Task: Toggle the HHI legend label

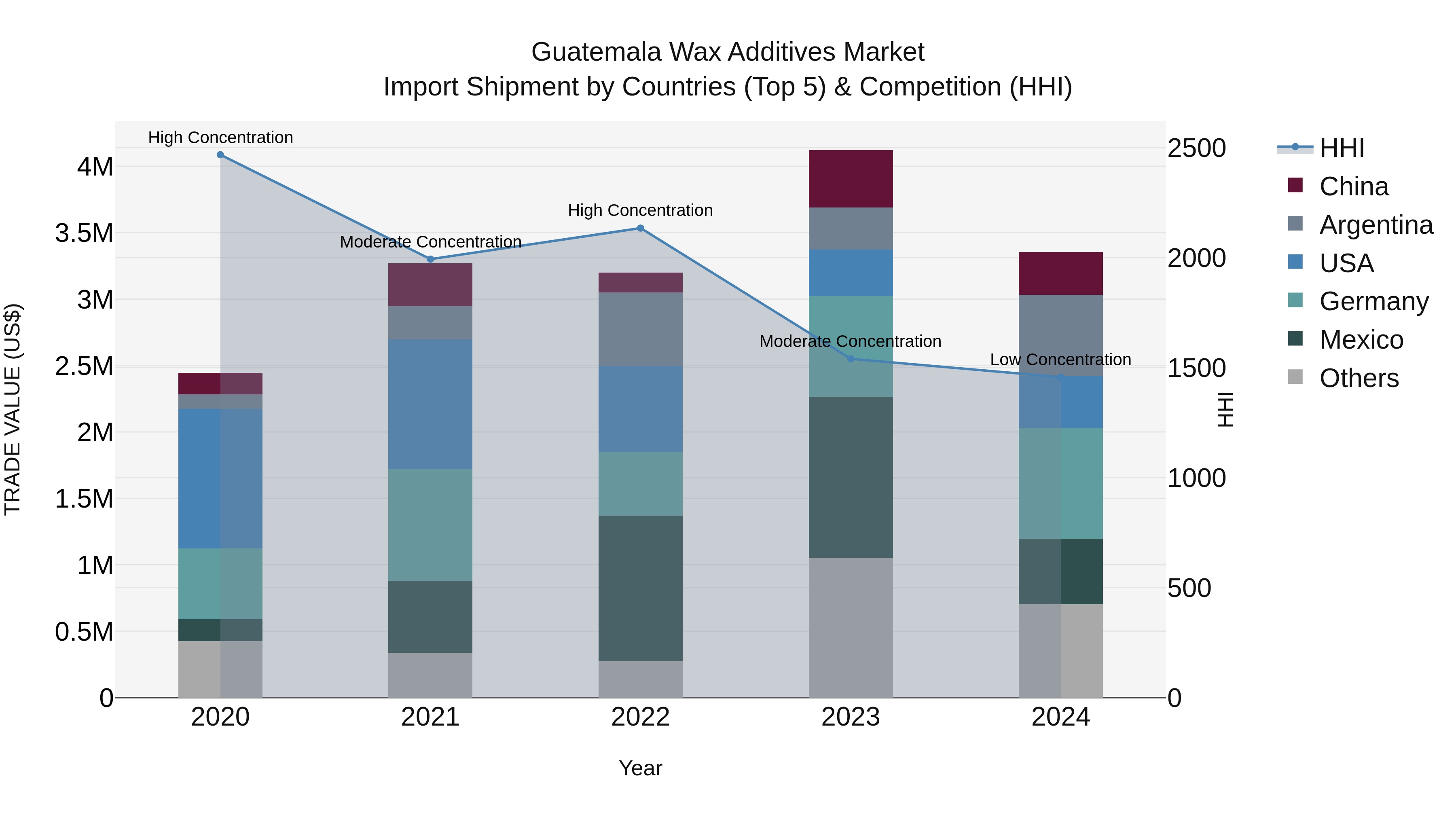Action: point(1342,148)
